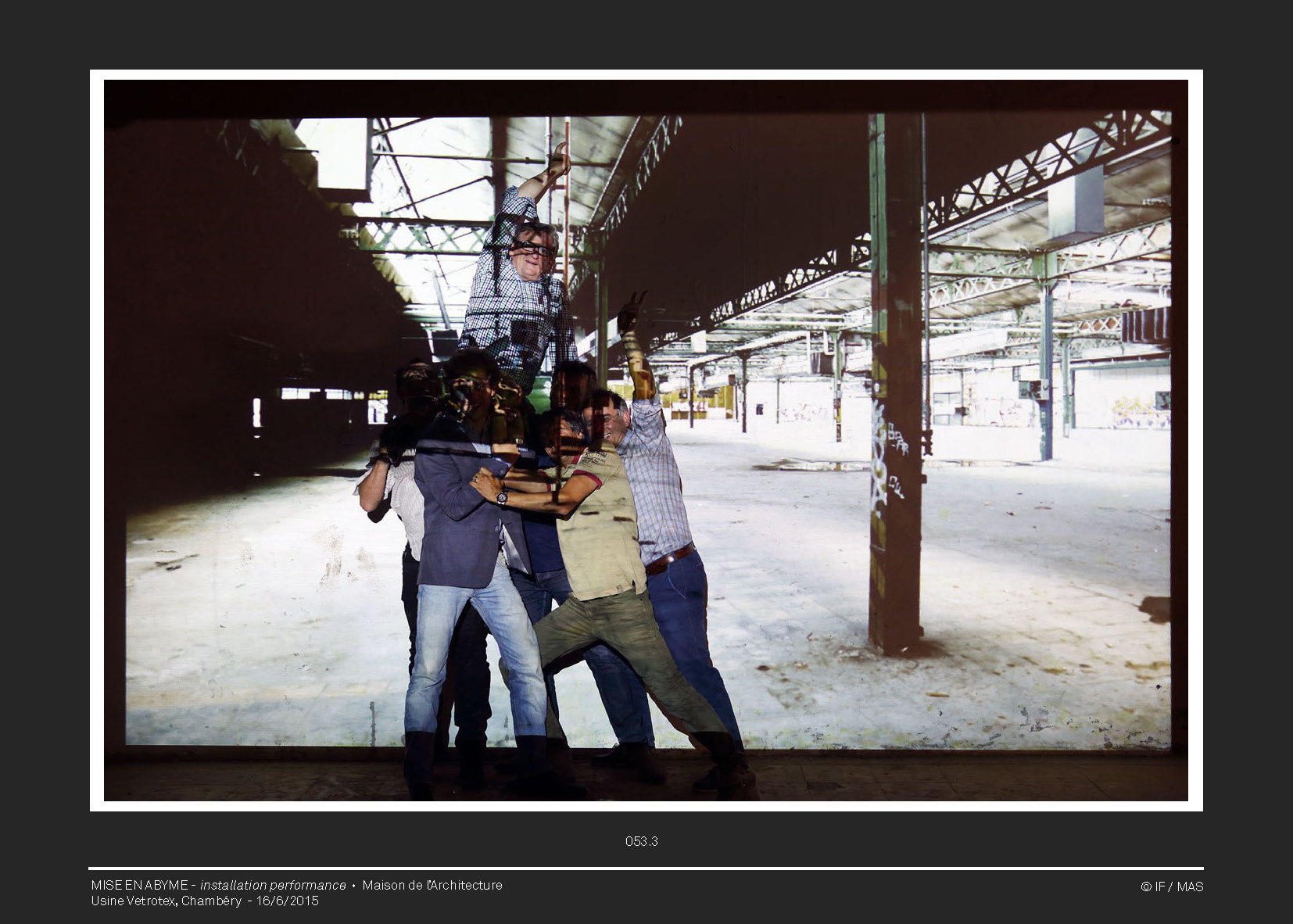
Task: Click the raised hand making peace sign
Action: (630, 311)
